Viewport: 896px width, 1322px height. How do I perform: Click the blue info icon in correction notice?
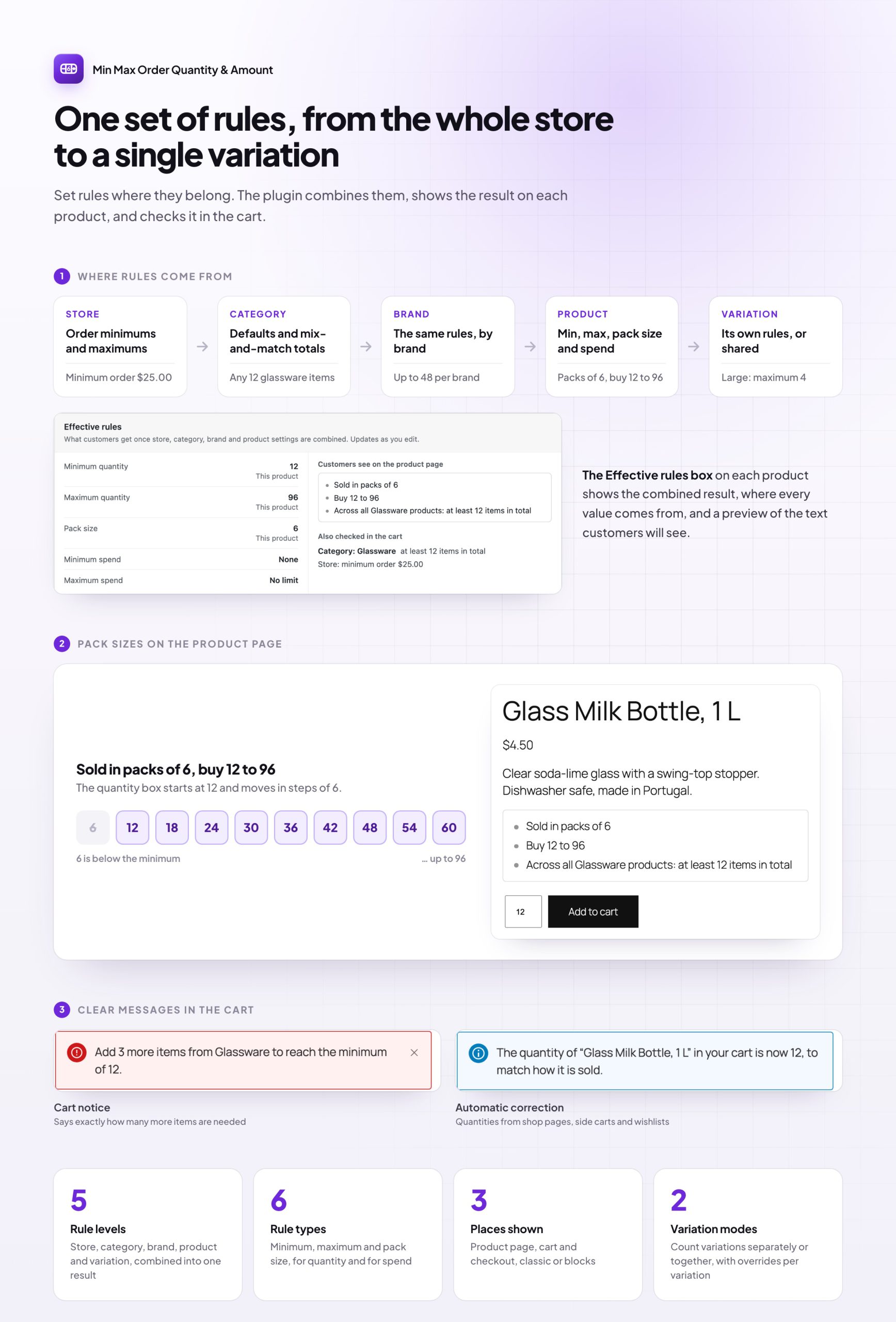[478, 1053]
